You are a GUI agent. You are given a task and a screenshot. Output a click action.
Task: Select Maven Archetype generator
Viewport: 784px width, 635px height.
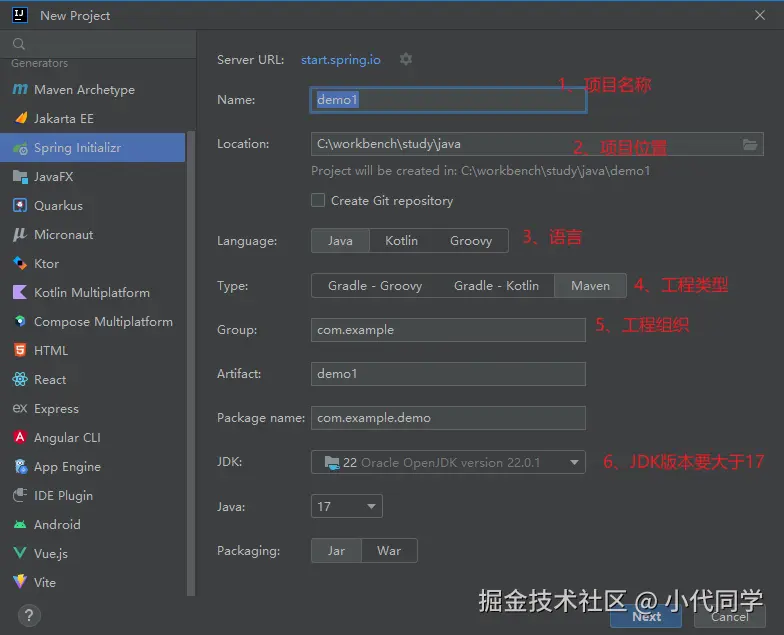tap(92, 90)
